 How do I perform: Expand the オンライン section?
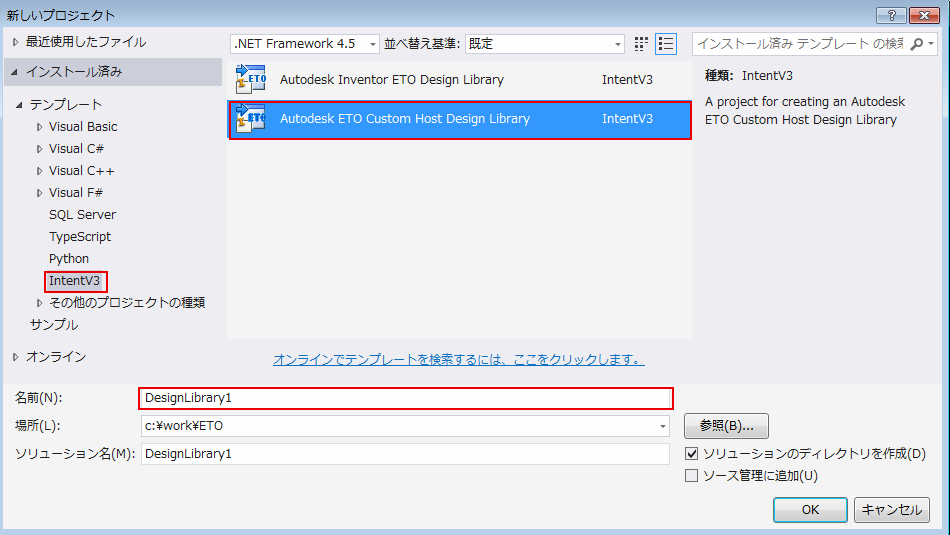point(16,357)
